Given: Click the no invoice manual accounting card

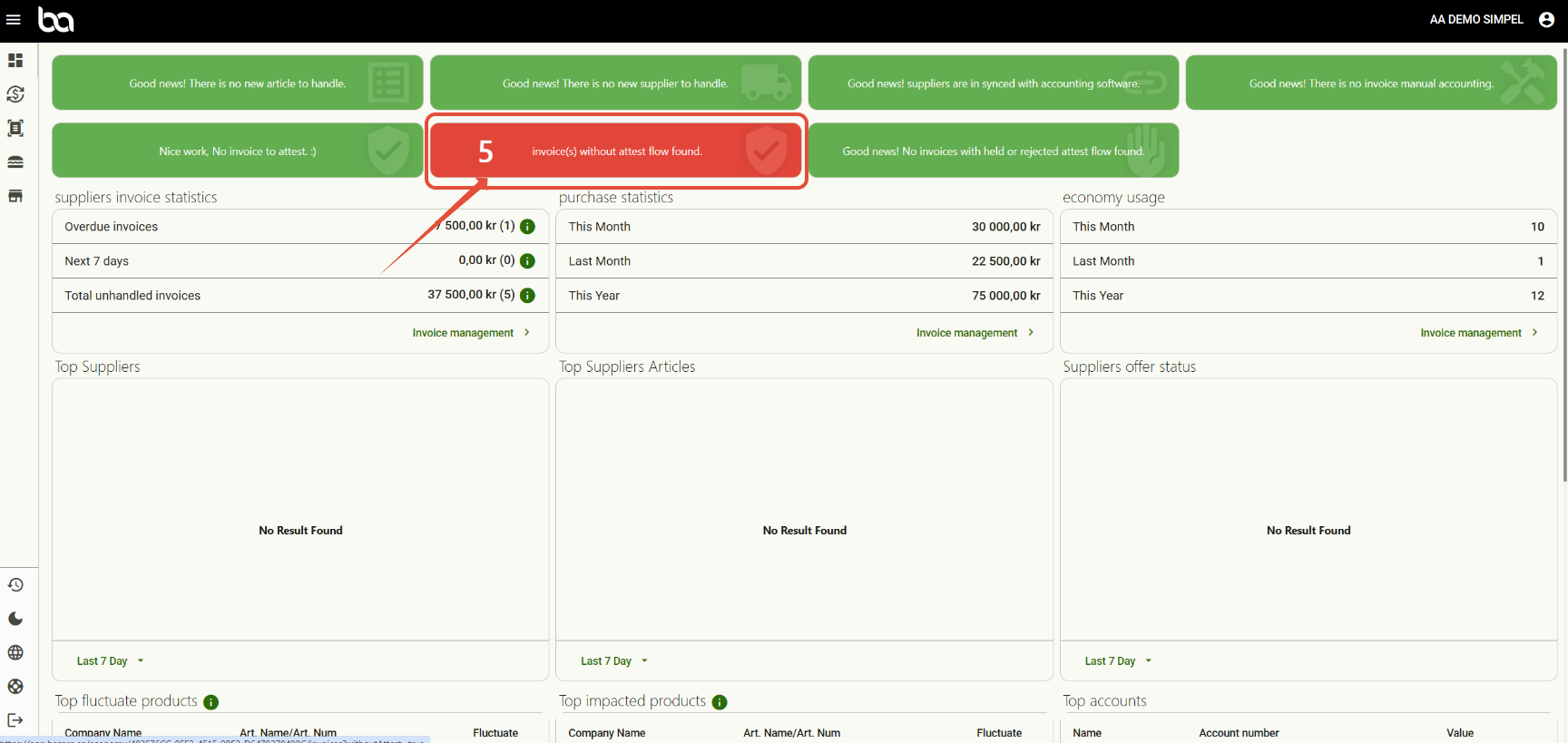Looking at the screenshot, I should (1371, 83).
